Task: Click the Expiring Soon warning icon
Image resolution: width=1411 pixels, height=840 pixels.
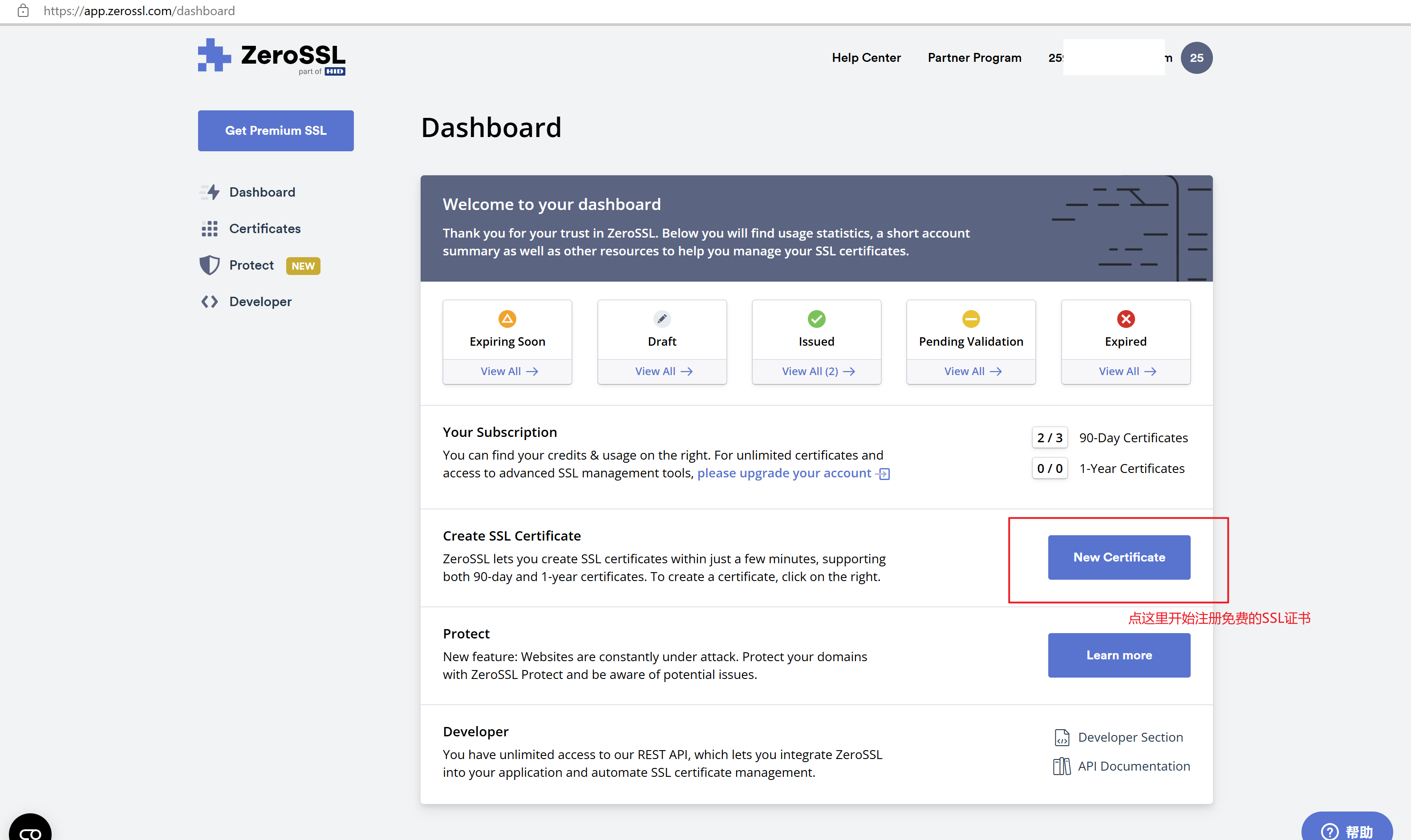Action: pyautogui.click(x=507, y=319)
